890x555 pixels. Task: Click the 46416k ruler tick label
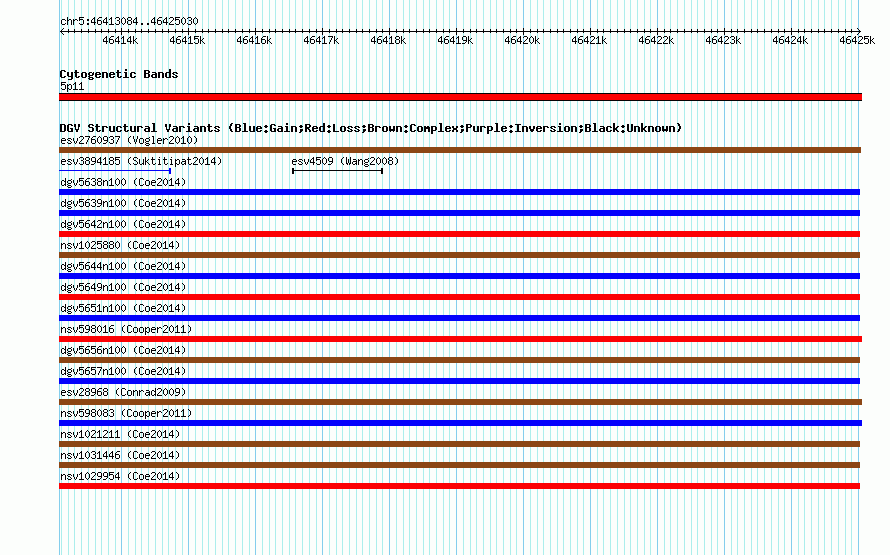click(254, 40)
